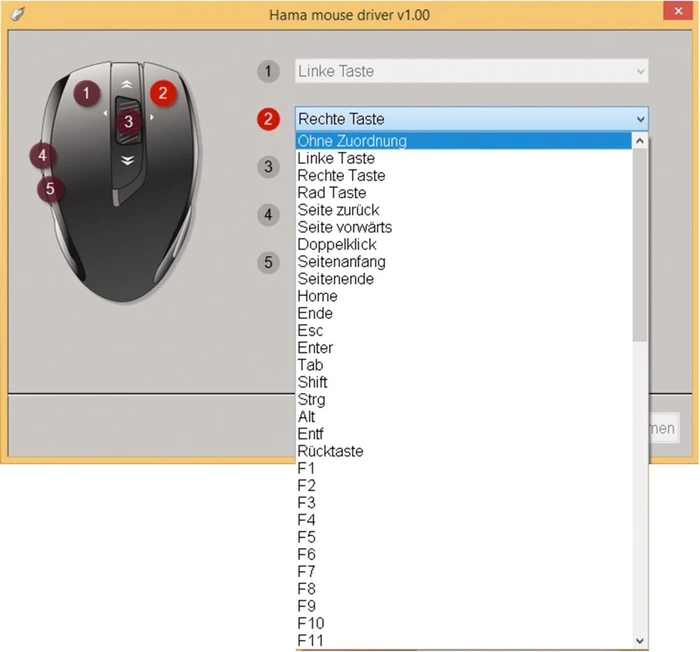The width and height of the screenshot is (700, 652).
Task: Select 'Ohne Zuordnung' from the list
Action: pos(463,141)
